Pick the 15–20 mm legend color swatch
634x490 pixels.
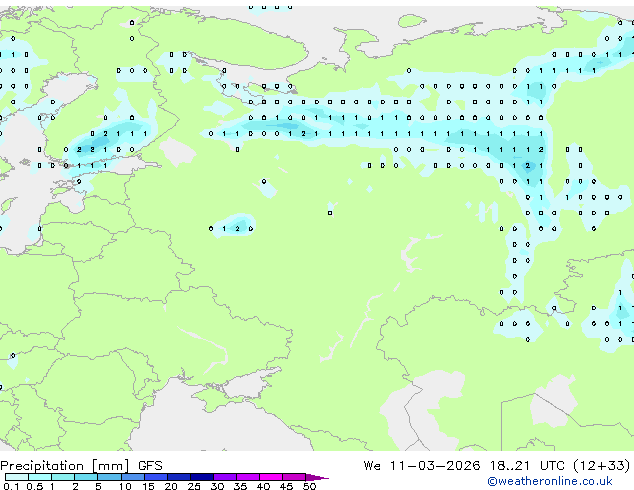(156, 477)
